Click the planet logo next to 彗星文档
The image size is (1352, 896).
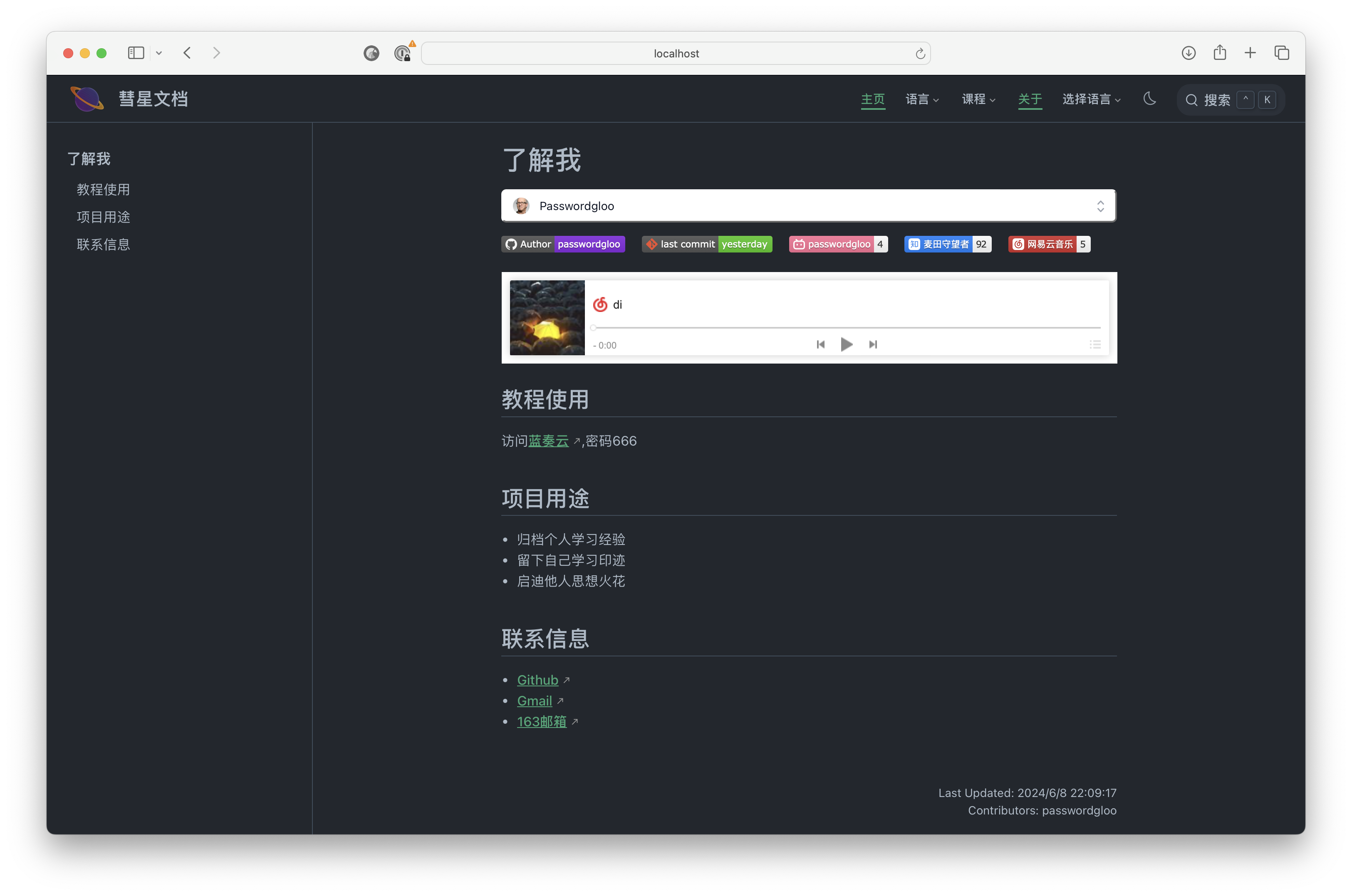coord(87,98)
